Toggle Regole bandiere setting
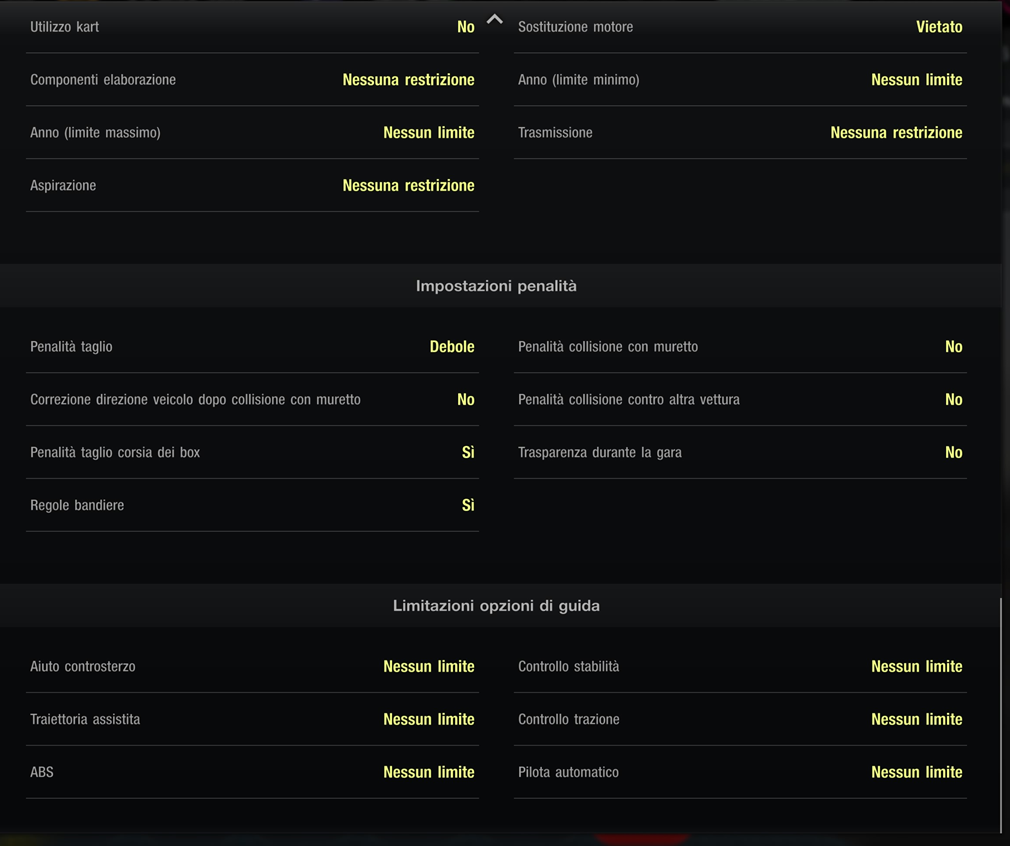1010x846 pixels. [467, 506]
